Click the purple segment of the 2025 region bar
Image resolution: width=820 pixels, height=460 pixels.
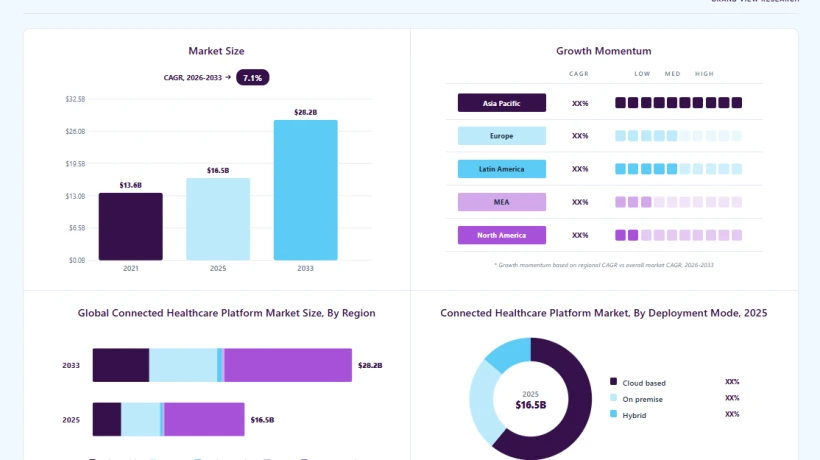point(204,419)
